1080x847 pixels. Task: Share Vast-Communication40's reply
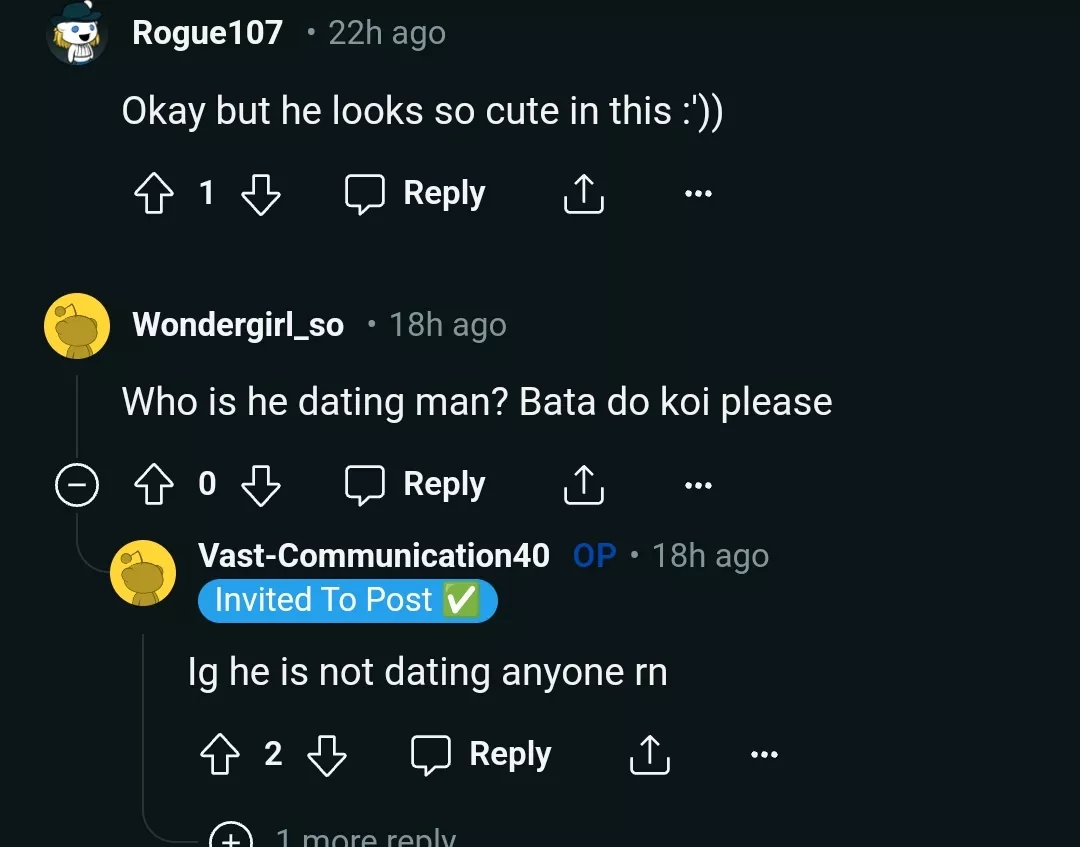pyautogui.click(x=649, y=755)
